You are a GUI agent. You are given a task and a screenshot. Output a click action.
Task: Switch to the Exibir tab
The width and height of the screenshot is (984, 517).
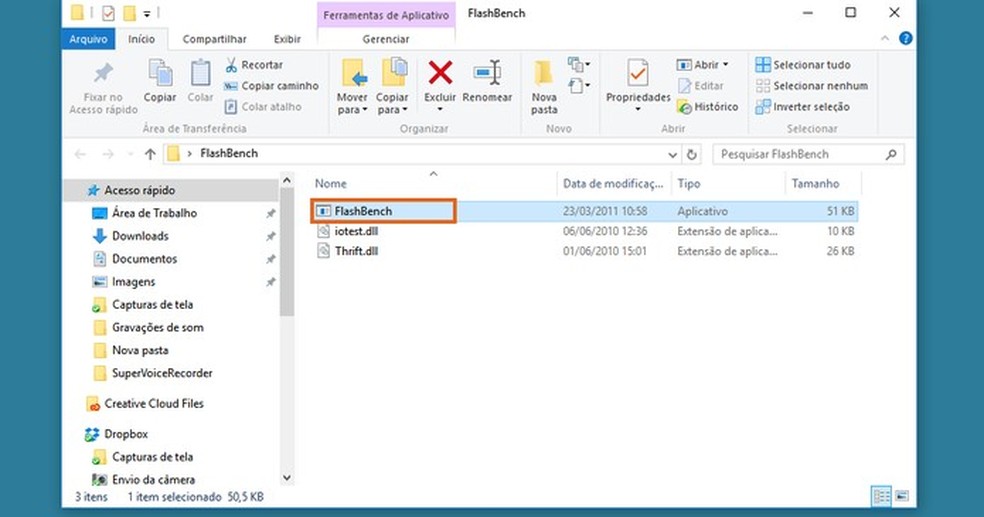coord(287,39)
